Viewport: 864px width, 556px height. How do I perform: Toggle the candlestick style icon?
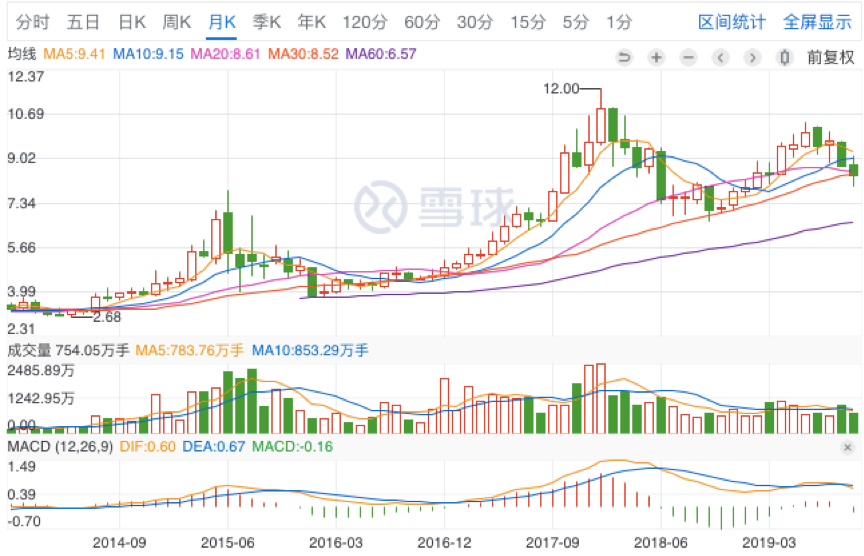click(x=785, y=57)
